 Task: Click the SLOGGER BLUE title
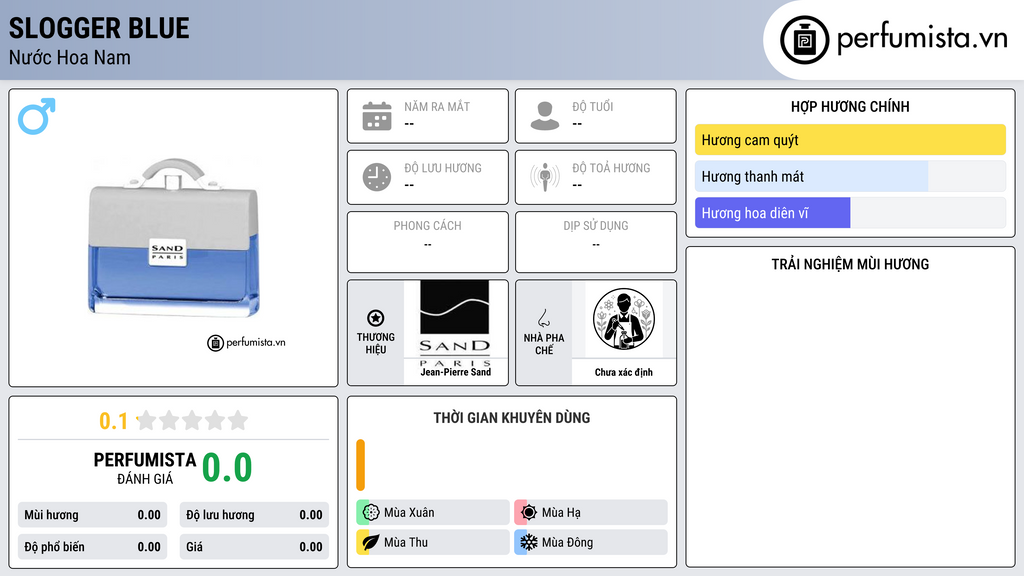click(x=99, y=29)
